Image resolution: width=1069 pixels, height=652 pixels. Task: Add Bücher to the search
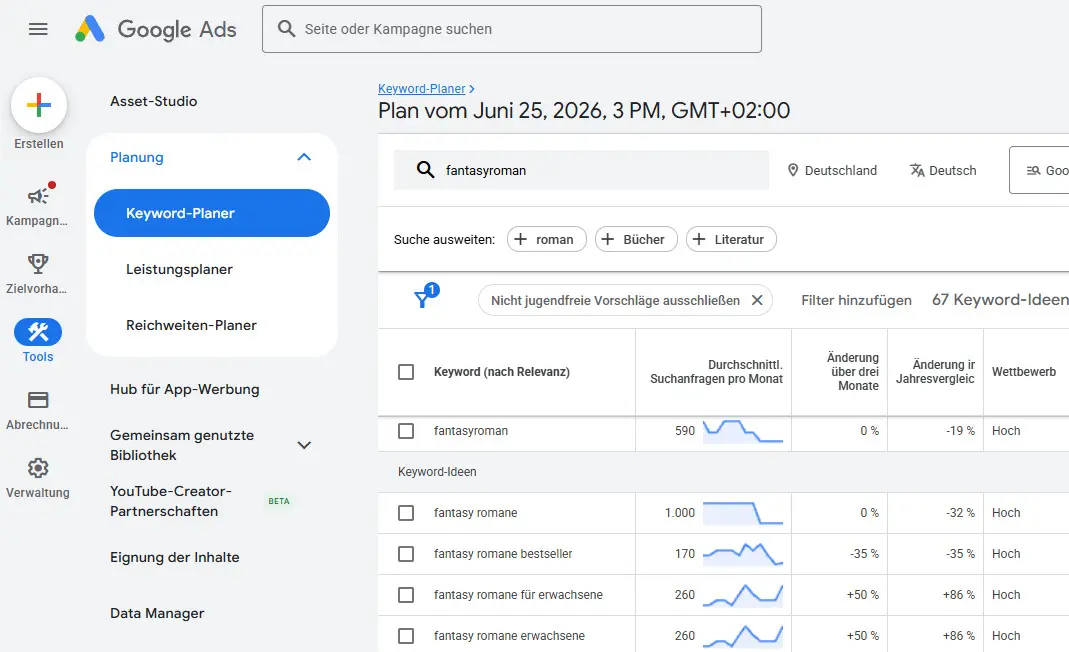(636, 239)
